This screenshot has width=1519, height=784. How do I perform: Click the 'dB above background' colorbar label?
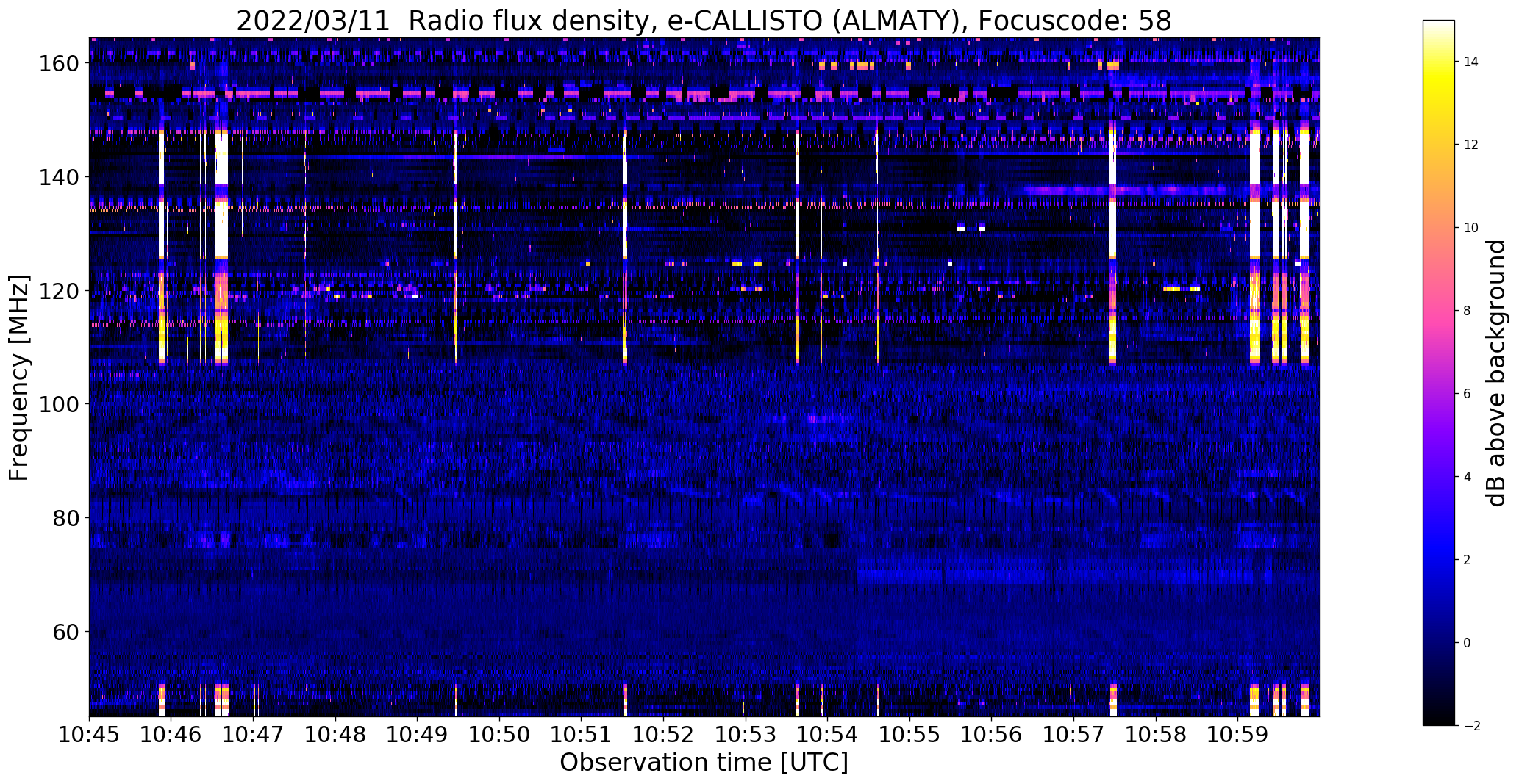[1495, 373]
